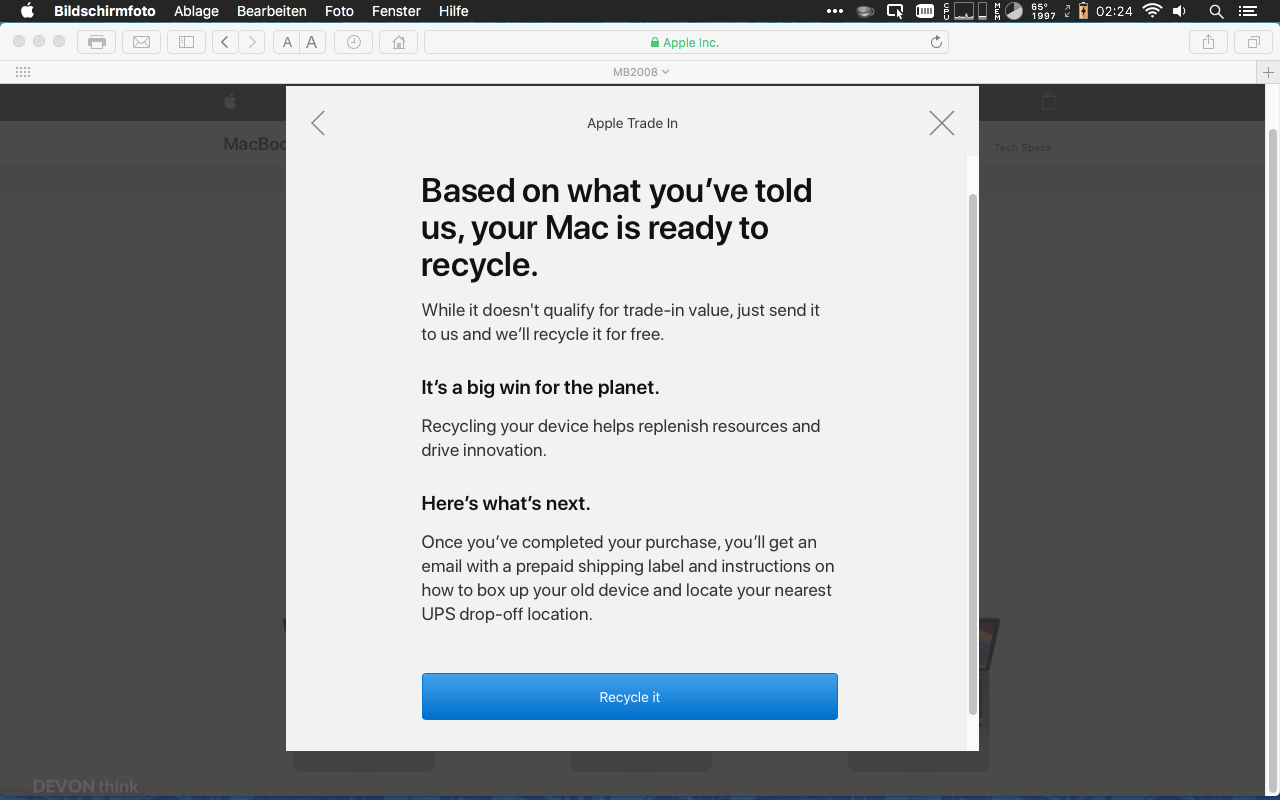This screenshot has width=1280, height=800.
Task: Click the CPU monitor graph
Action: (x=965, y=11)
